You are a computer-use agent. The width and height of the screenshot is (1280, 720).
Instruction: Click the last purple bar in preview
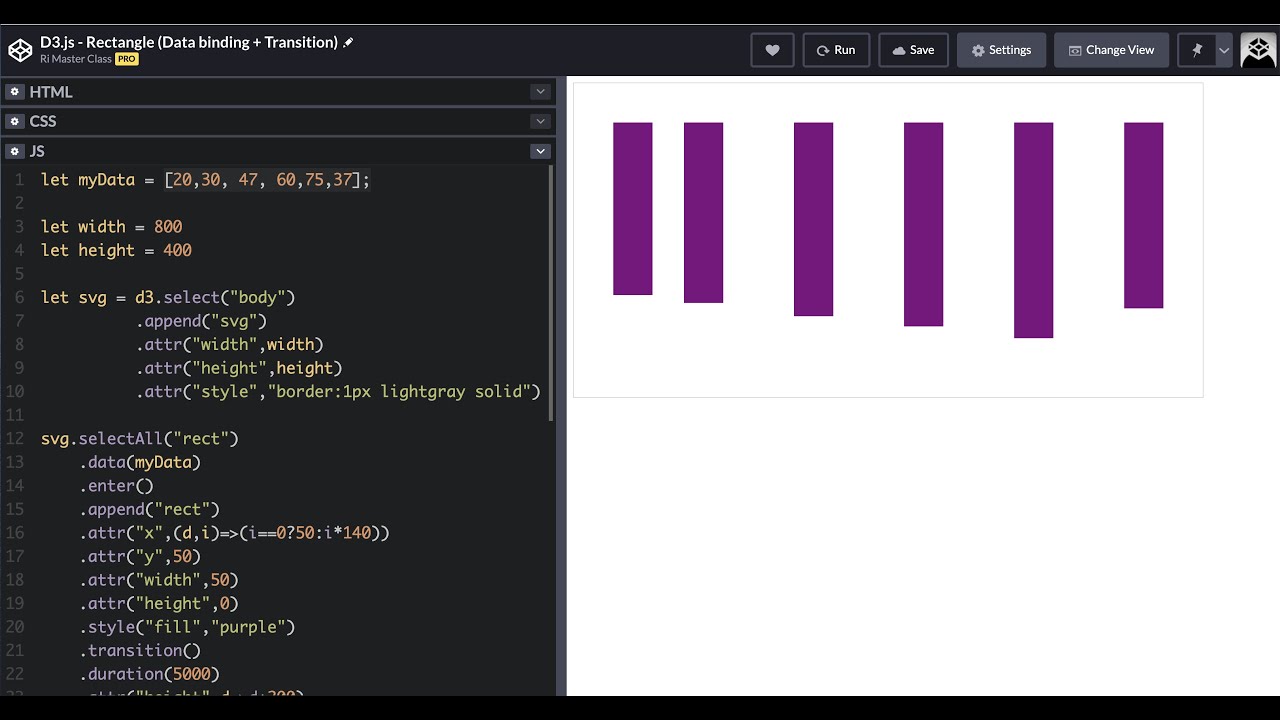[1143, 215]
